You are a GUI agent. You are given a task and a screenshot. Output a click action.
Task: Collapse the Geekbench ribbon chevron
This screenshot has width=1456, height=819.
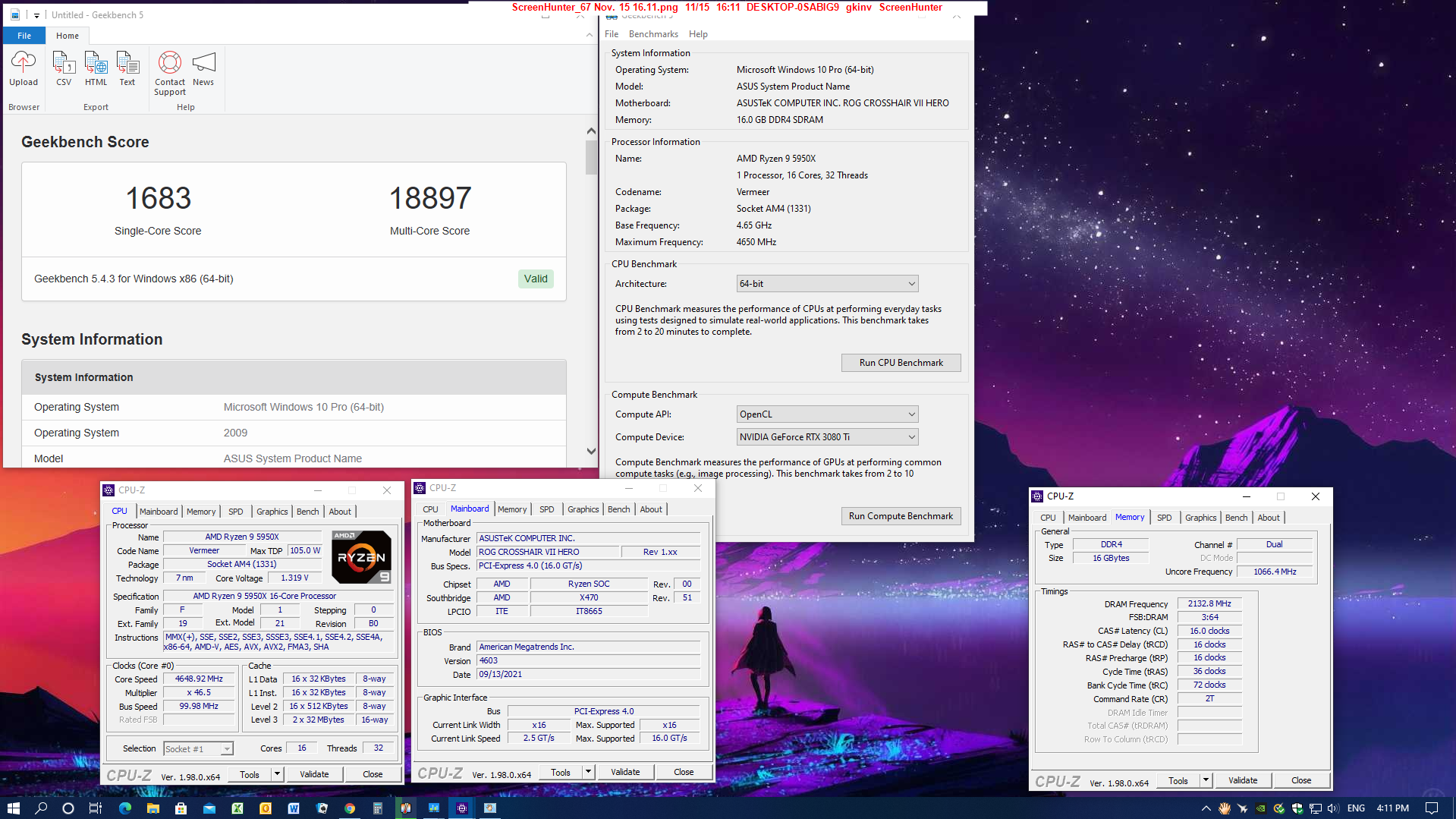click(x=590, y=35)
